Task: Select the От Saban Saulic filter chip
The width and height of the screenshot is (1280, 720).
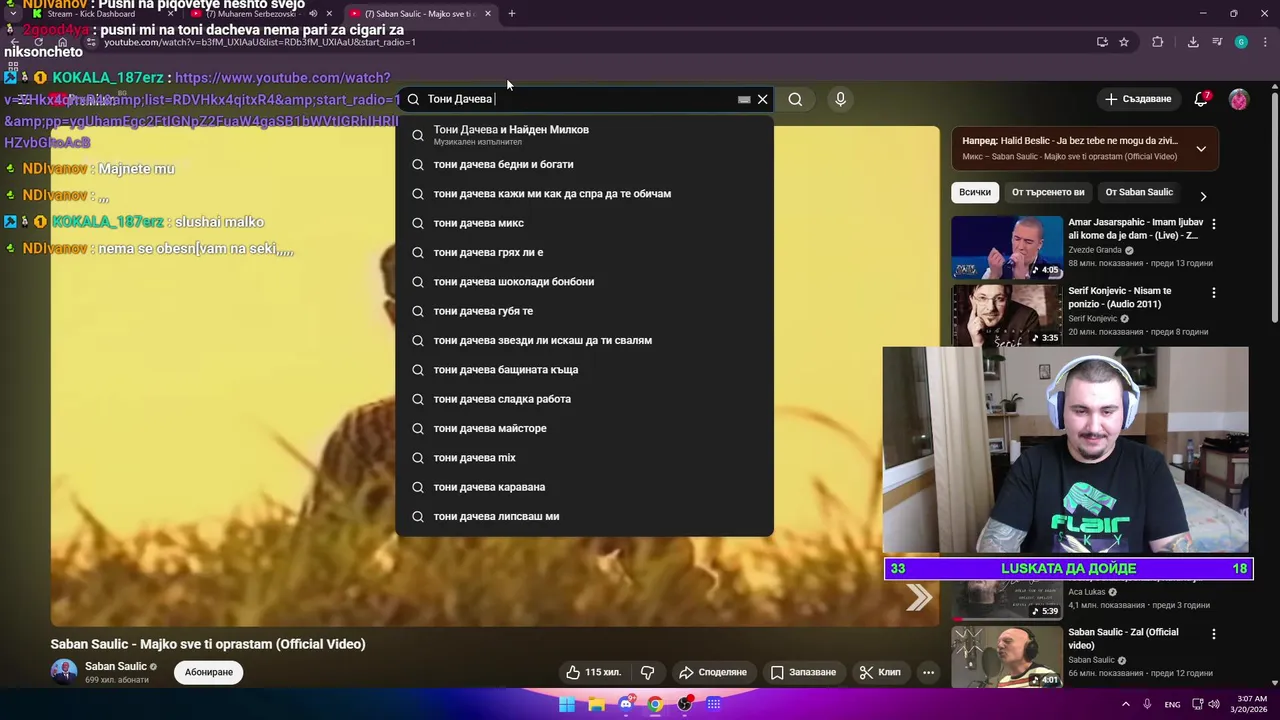Action: click(1139, 192)
